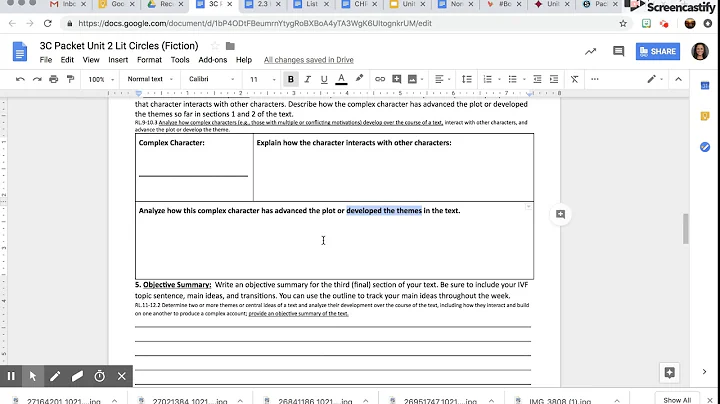720x404 pixels.
Task: Open the Edit menu
Action: pos(67,60)
